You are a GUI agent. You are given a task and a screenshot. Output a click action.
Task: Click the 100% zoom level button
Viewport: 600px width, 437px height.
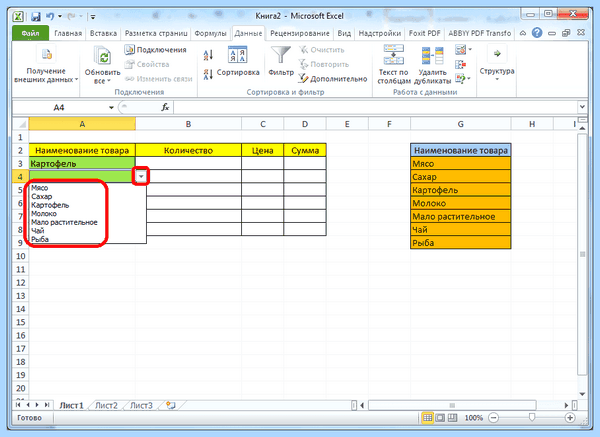click(474, 418)
